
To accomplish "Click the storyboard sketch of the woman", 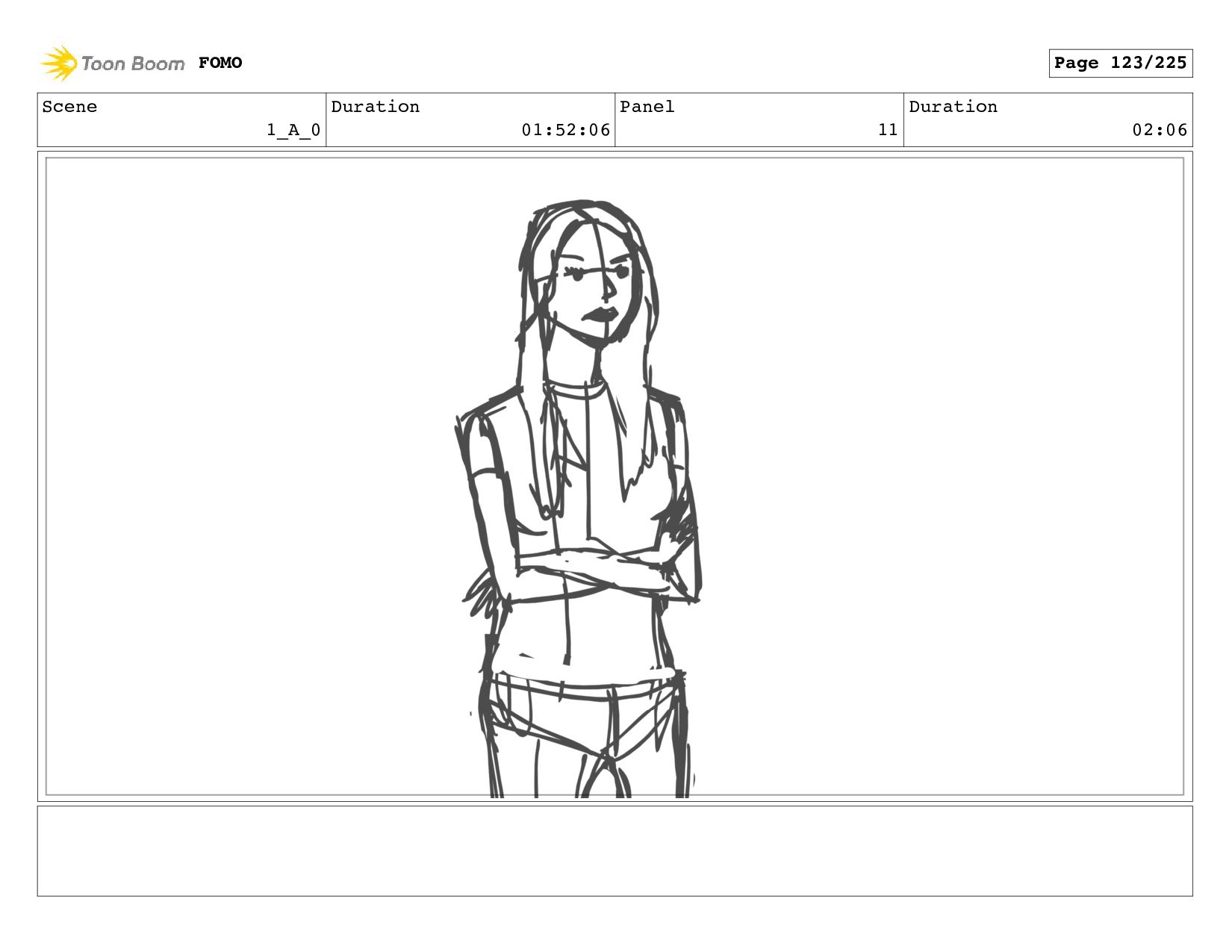I will [x=579, y=499].
